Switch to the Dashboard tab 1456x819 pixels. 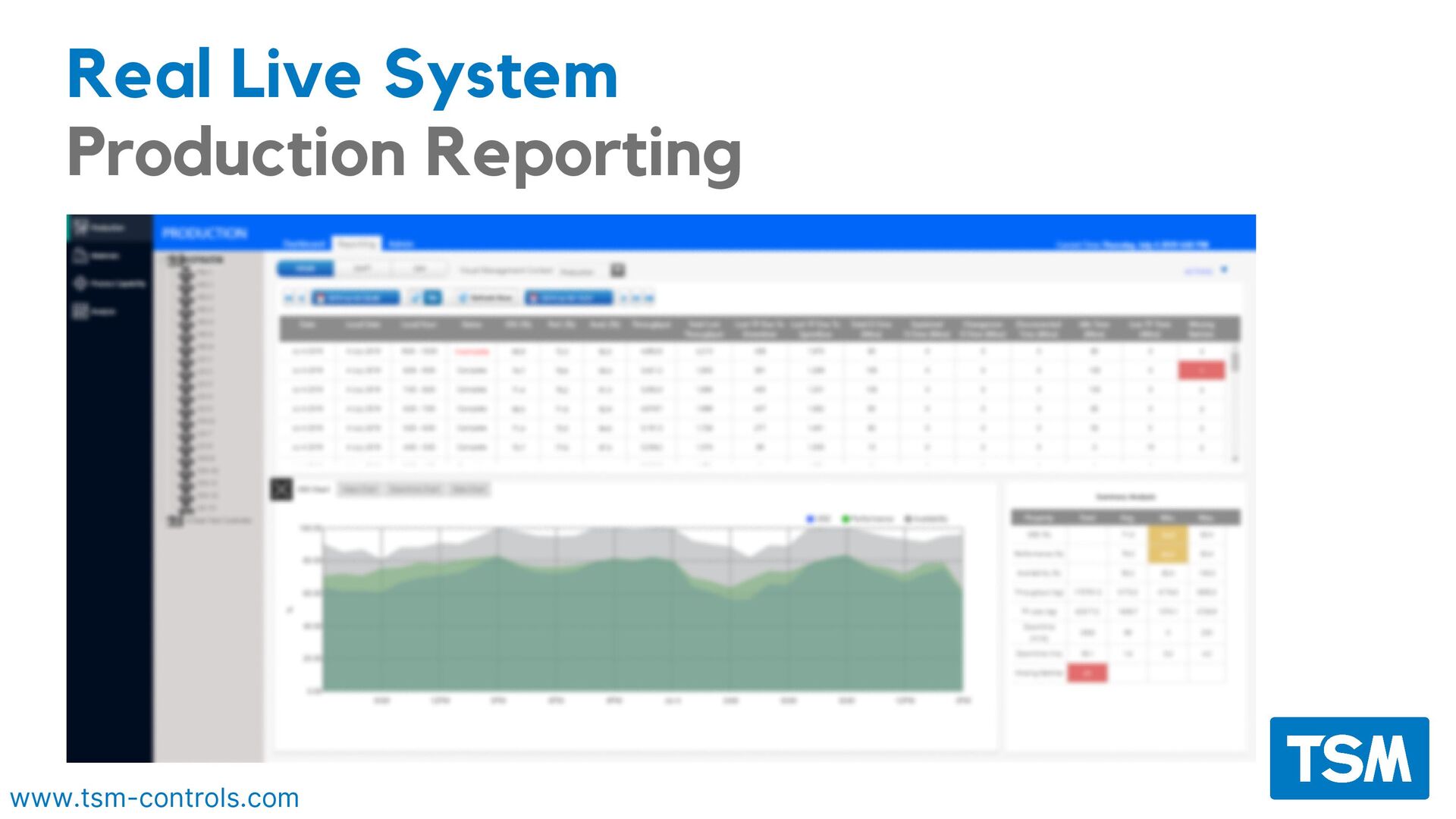[304, 243]
